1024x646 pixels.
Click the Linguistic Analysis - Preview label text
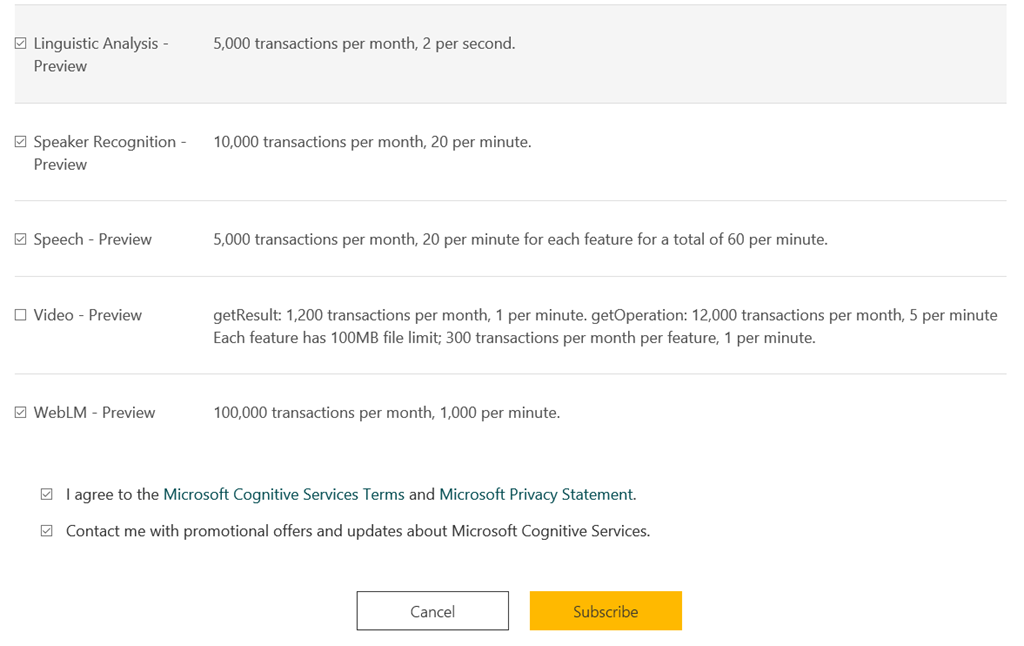click(101, 55)
